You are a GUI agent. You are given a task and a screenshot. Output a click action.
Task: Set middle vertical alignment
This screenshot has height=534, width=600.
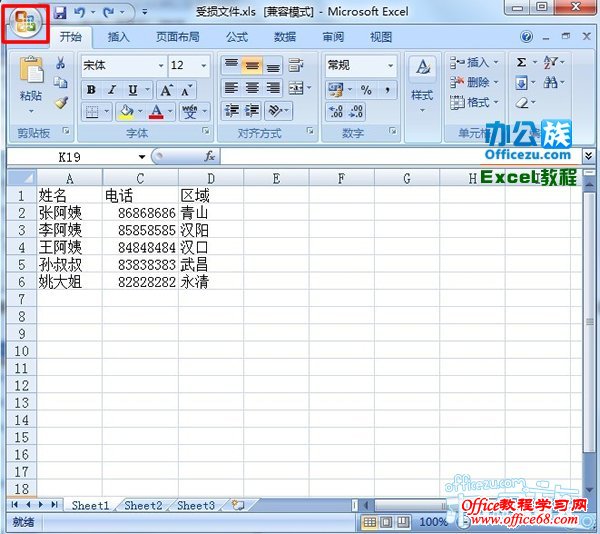[x=252, y=65]
